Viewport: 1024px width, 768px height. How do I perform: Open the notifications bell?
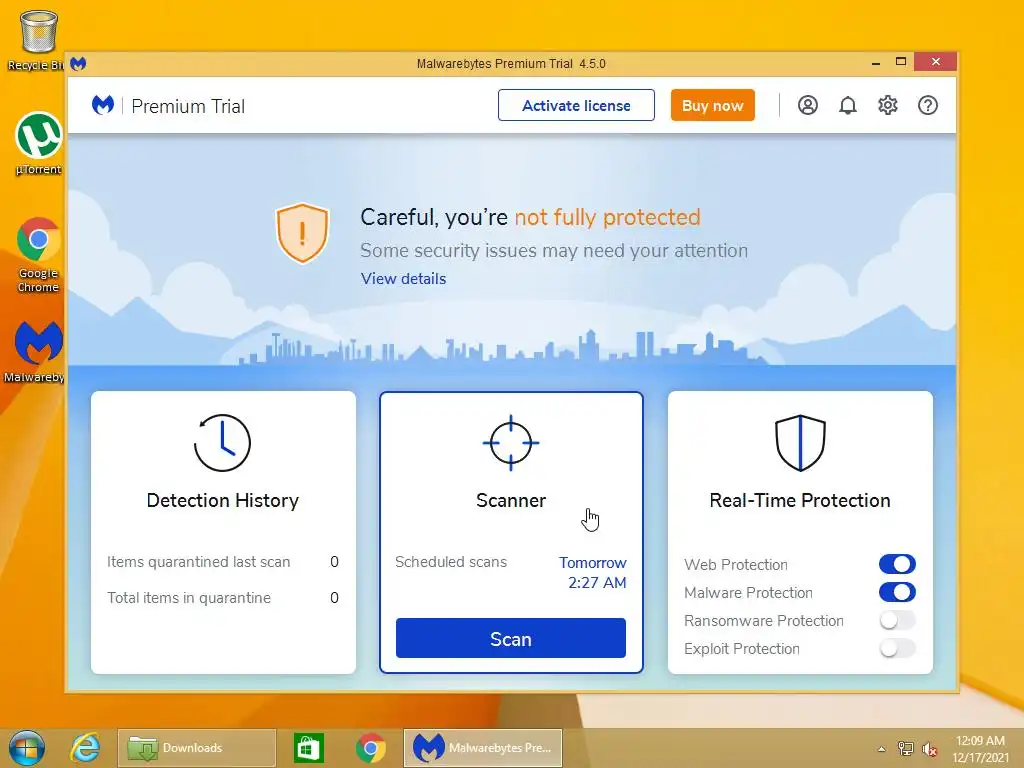tap(848, 105)
